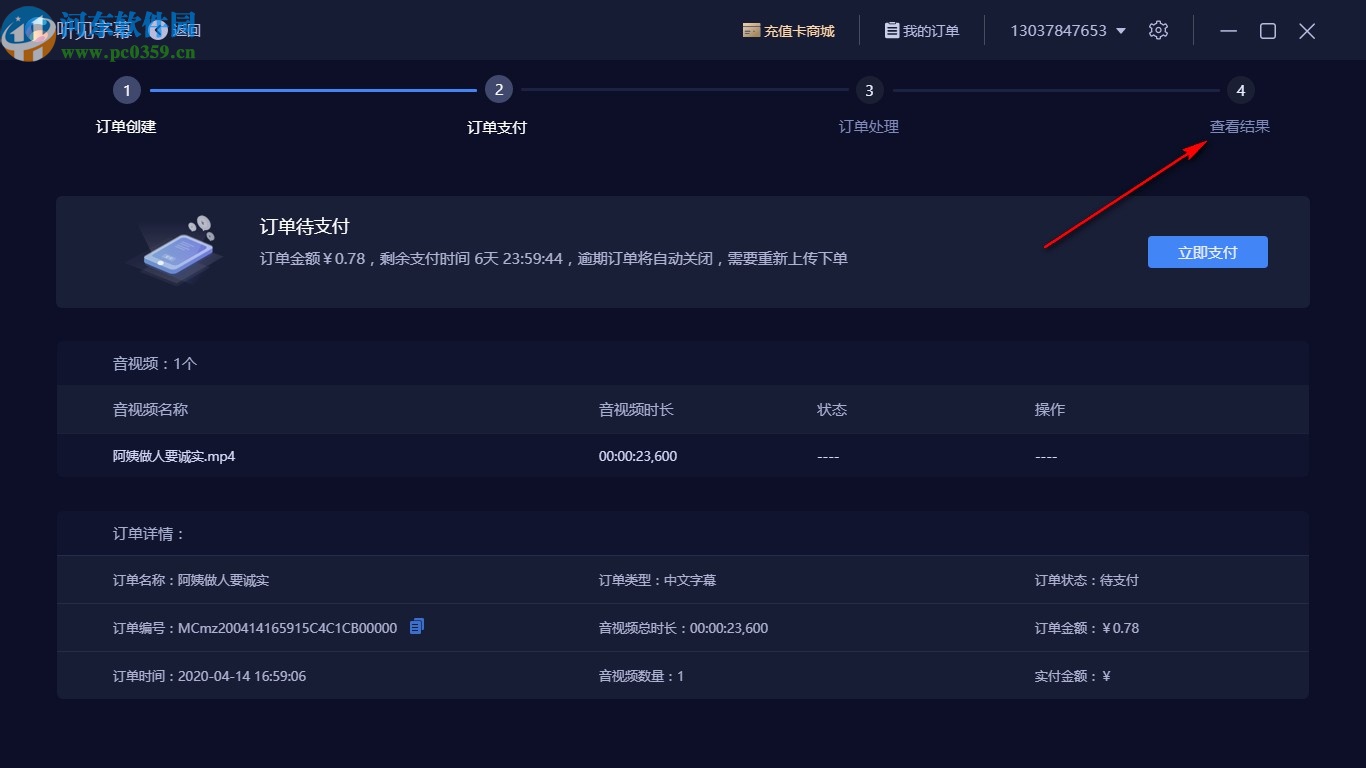Image resolution: width=1366 pixels, height=768 pixels.
Task: Click the 音视频名称 column header
Action: tap(150, 409)
